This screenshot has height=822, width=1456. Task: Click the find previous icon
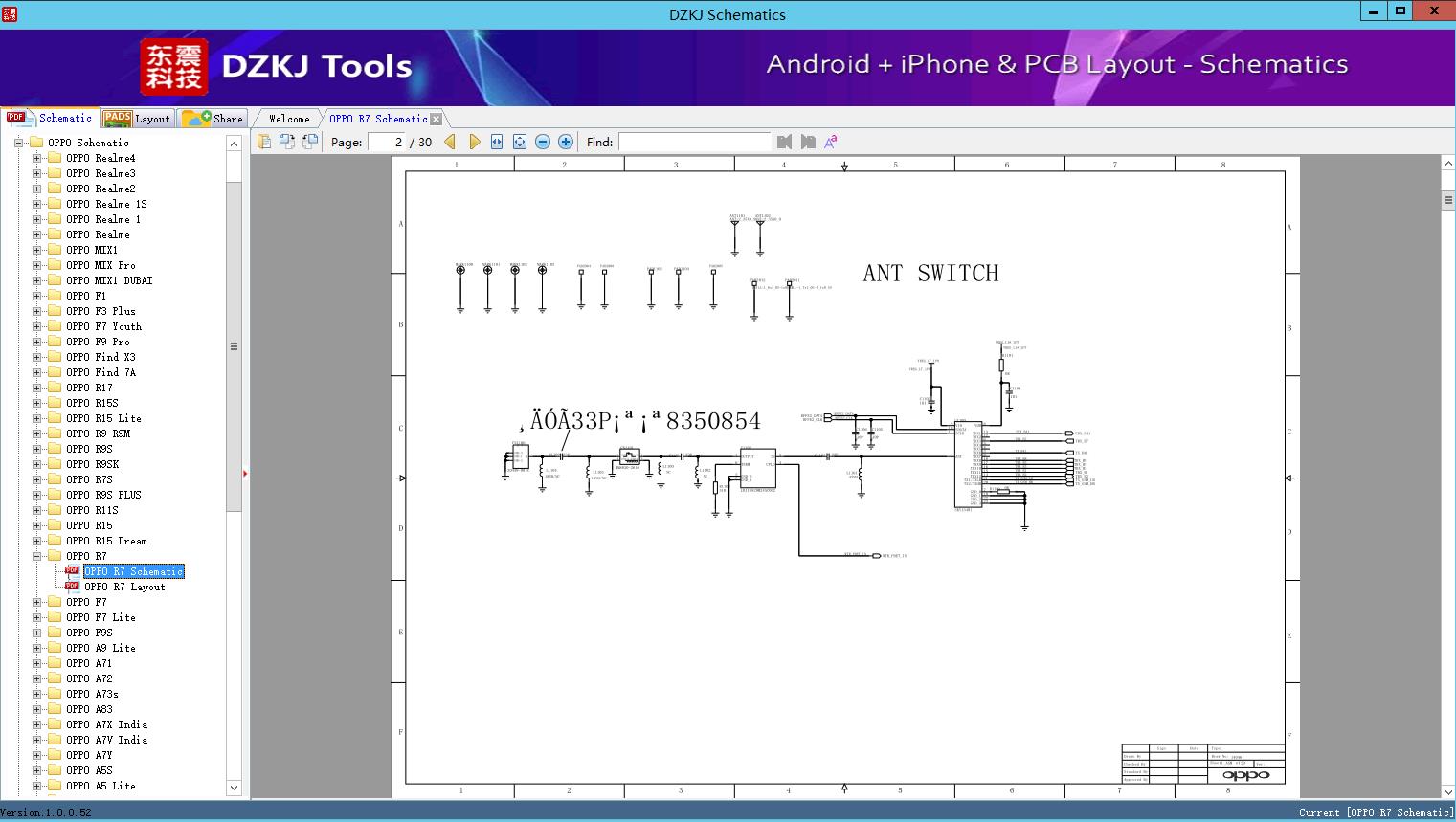pos(785,142)
